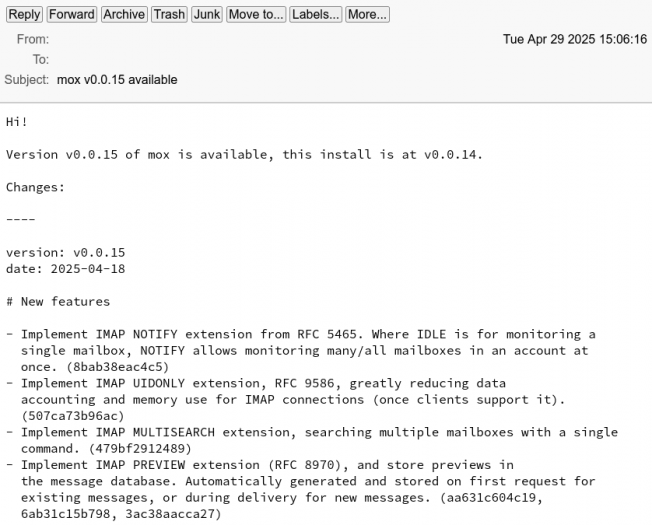Mark this email as Junk
Image resolution: width=652 pixels, height=525 pixels.
tap(207, 15)
